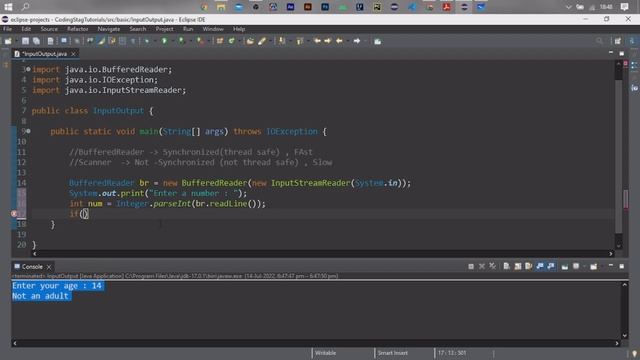Click the New Java Package toolbar icon
The width and height of the screenshot is (640, 360).
point(220,41)
